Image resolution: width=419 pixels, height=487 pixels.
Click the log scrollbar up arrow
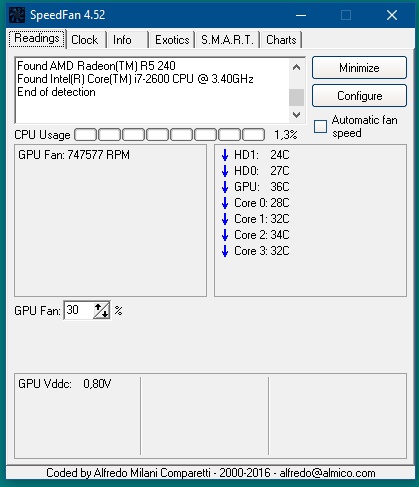[296, 67]
